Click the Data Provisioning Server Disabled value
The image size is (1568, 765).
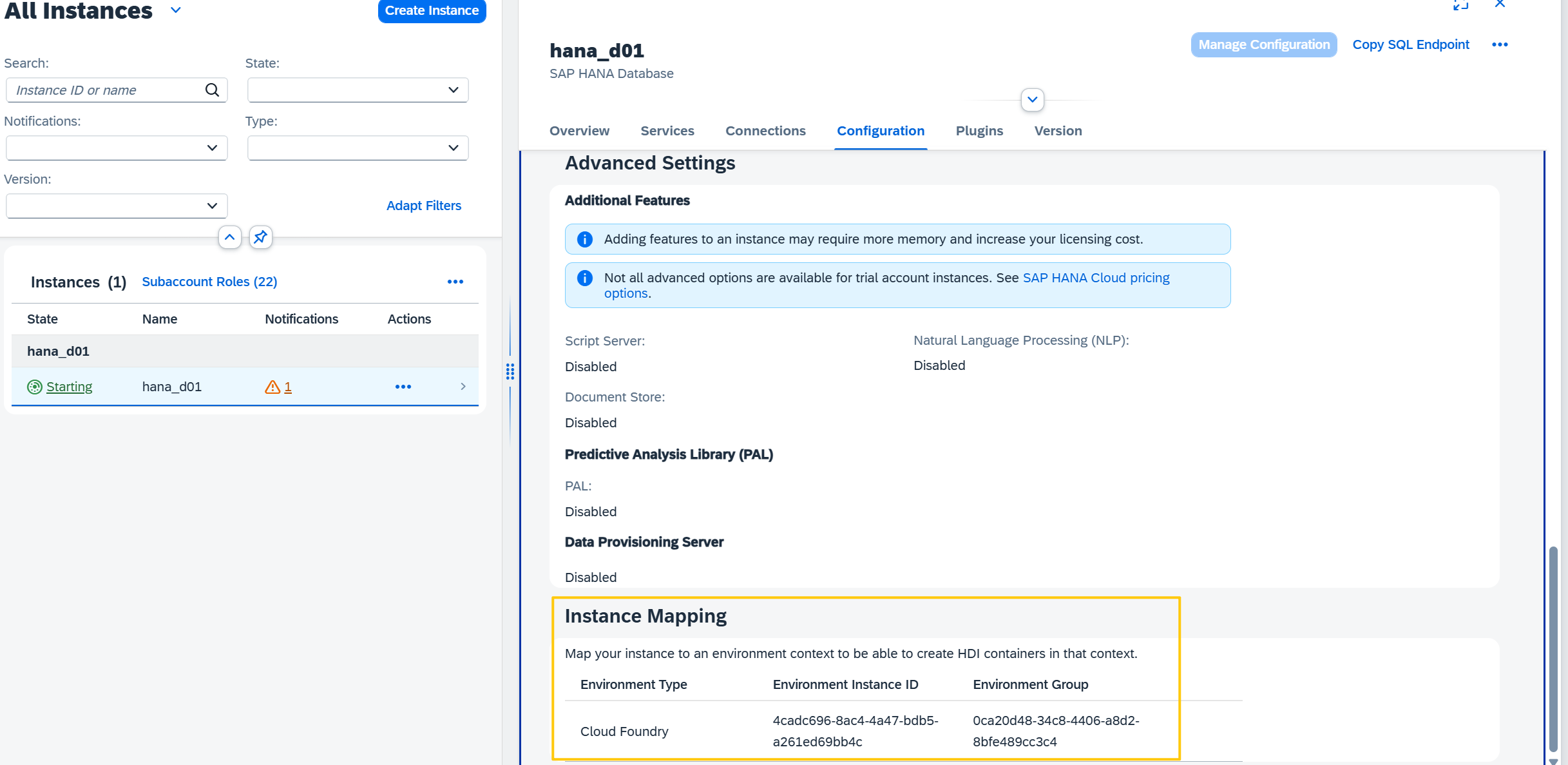click(591, 577)
